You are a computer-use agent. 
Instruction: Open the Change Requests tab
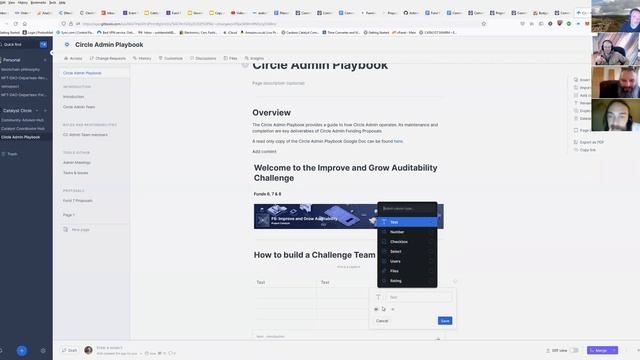pyautogui.click(x=108, y=58)
